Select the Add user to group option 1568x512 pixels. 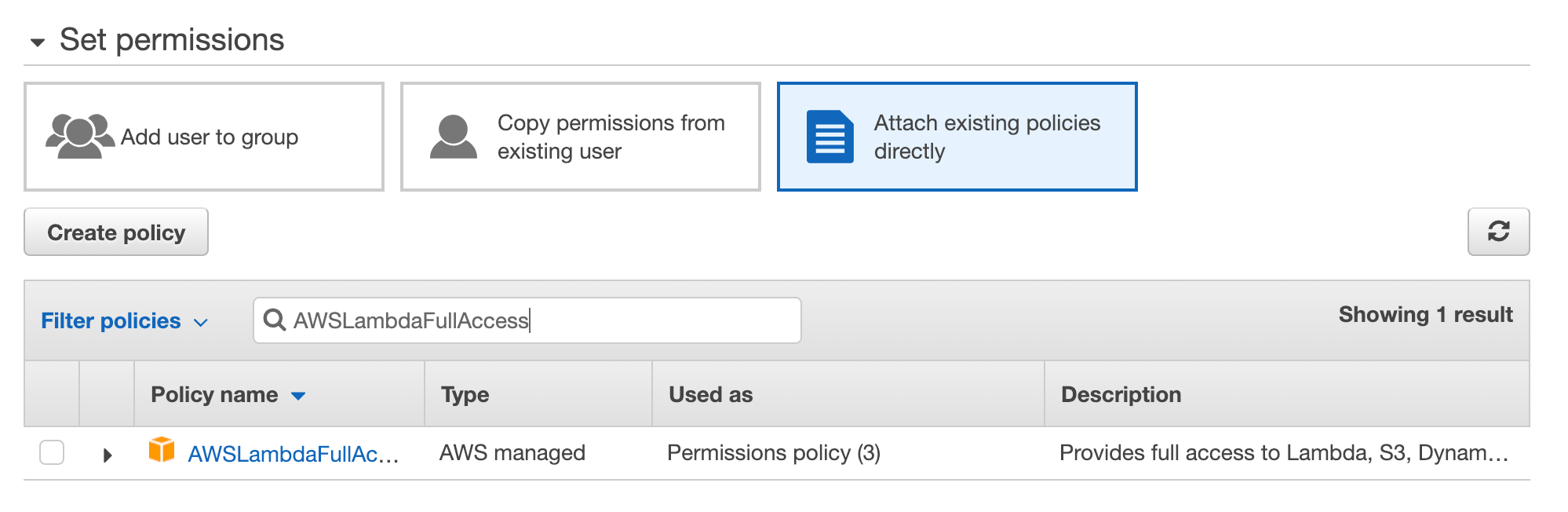click(x=204, y=136)
